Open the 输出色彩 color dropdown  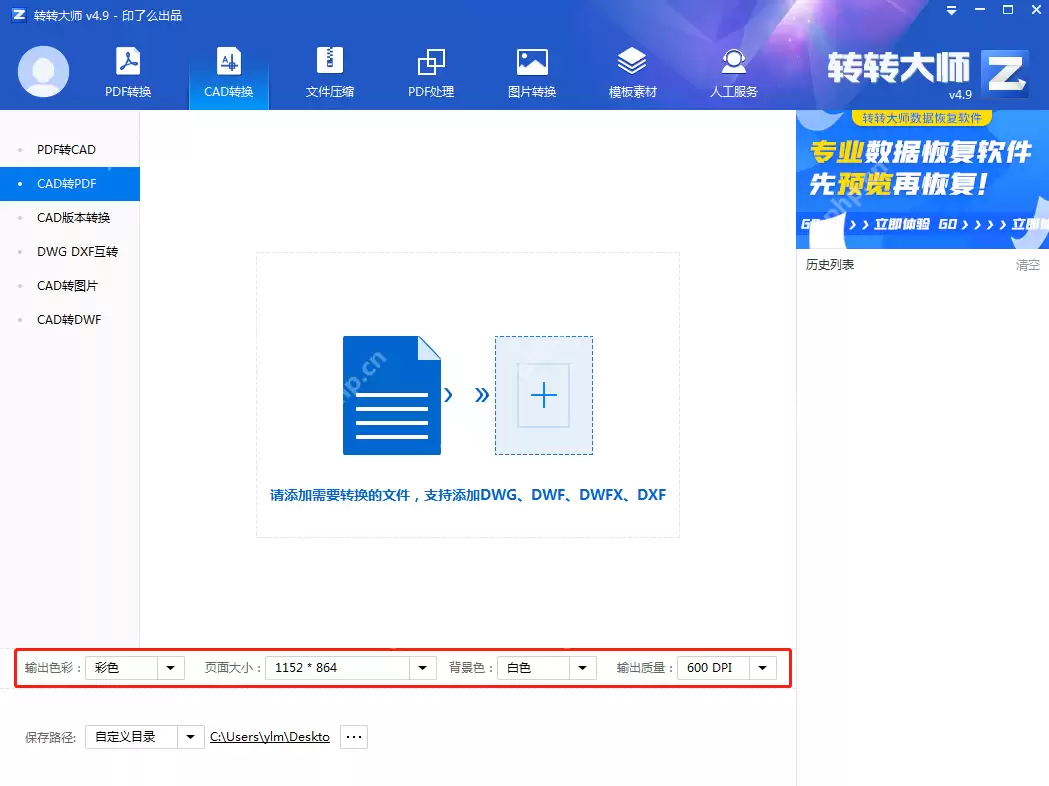coord(171,667)
